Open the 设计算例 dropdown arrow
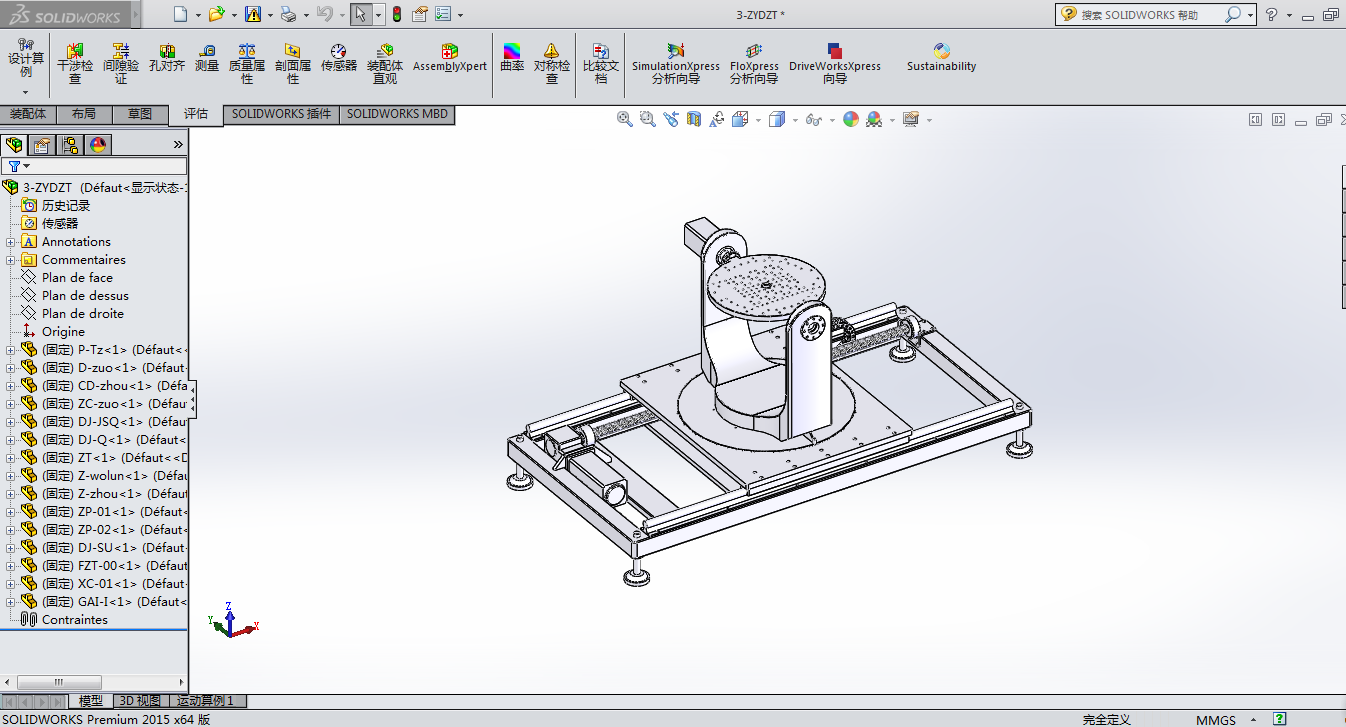 tap(26, 92)
